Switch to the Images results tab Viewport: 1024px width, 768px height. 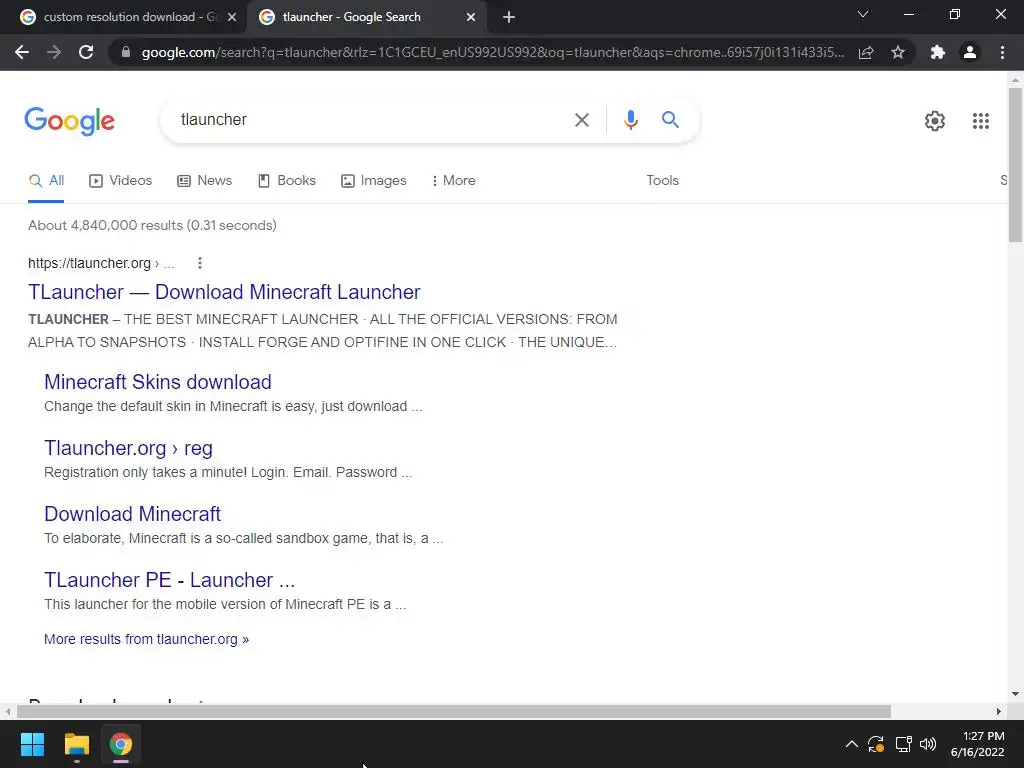point(374,181)
